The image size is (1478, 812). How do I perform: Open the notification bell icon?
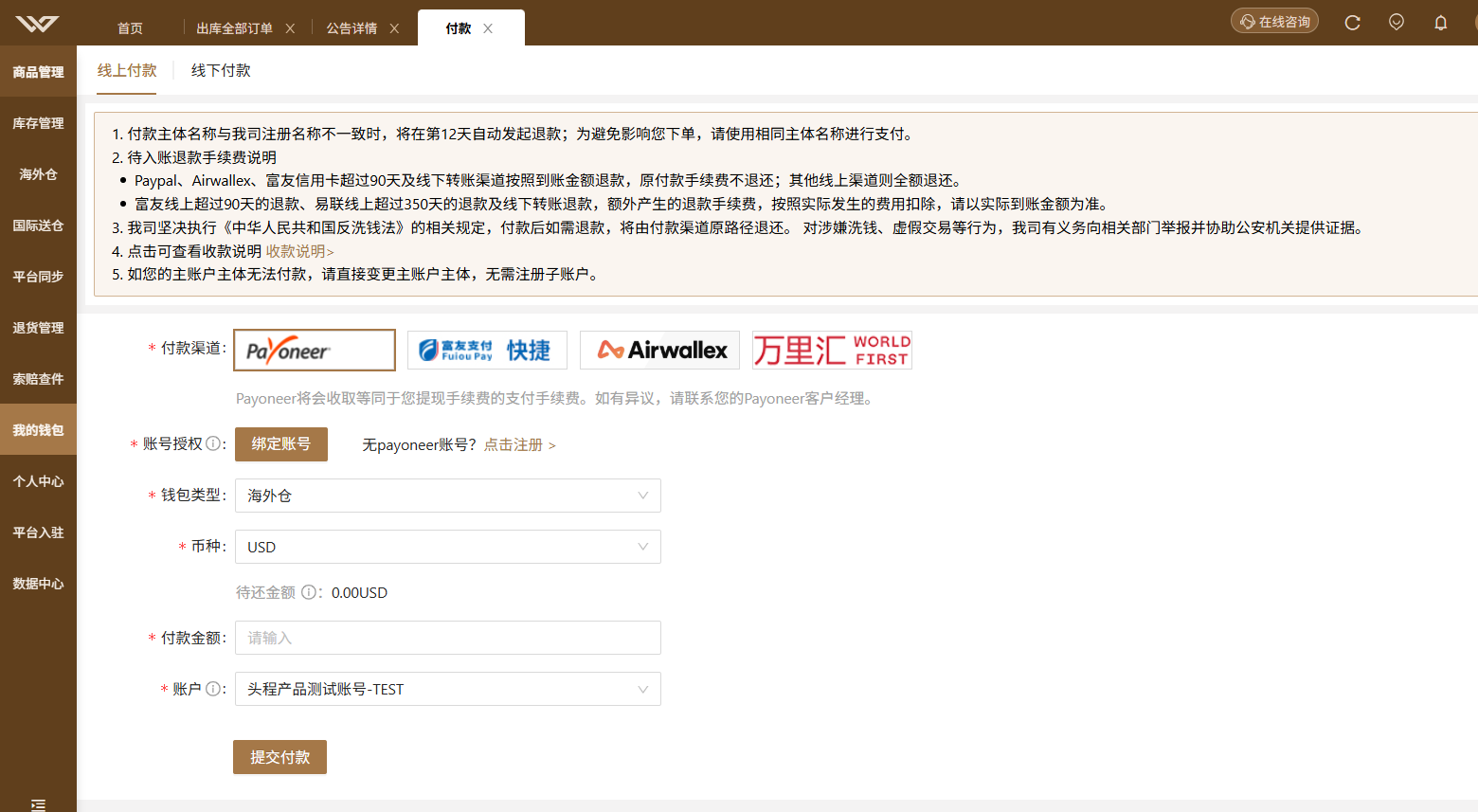[x=1440, y=23]
